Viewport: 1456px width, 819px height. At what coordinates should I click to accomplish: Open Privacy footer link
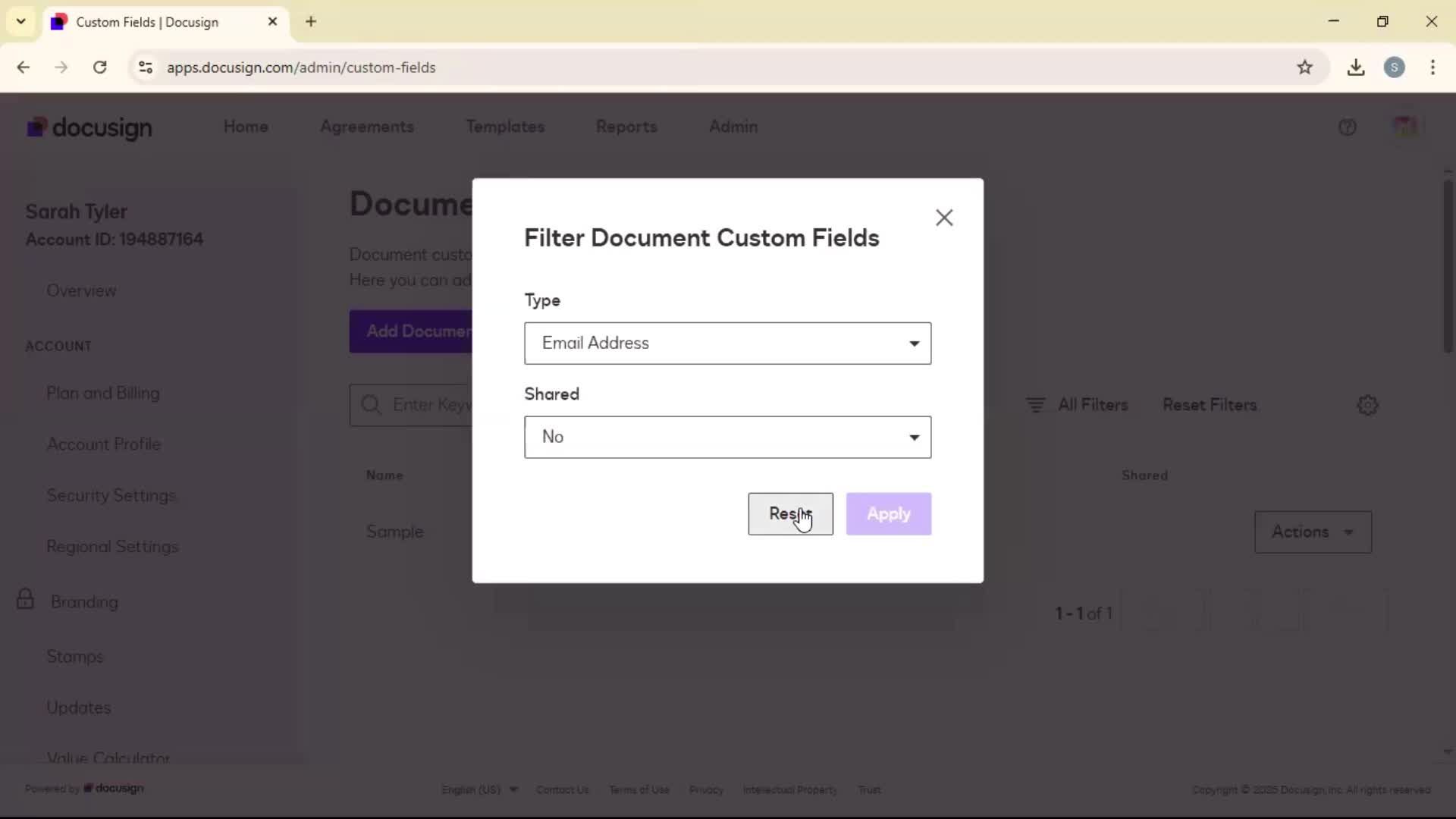point(706,789)
